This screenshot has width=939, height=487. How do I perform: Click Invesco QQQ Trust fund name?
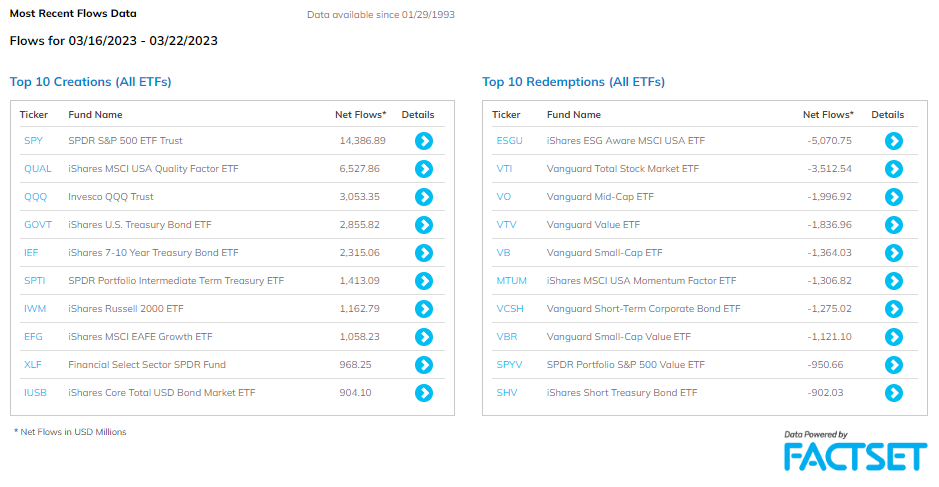[x=111, y=196]
